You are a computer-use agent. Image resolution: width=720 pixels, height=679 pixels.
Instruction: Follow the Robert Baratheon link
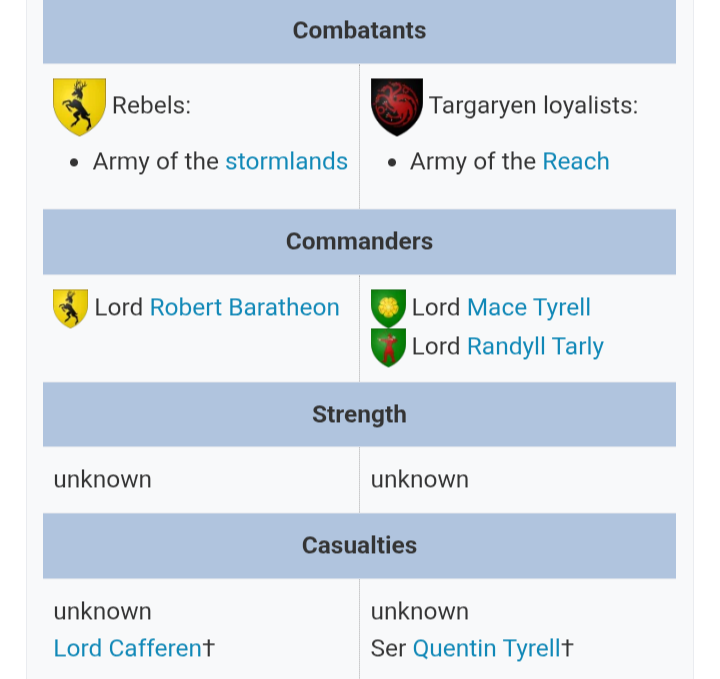click(245, 308)
